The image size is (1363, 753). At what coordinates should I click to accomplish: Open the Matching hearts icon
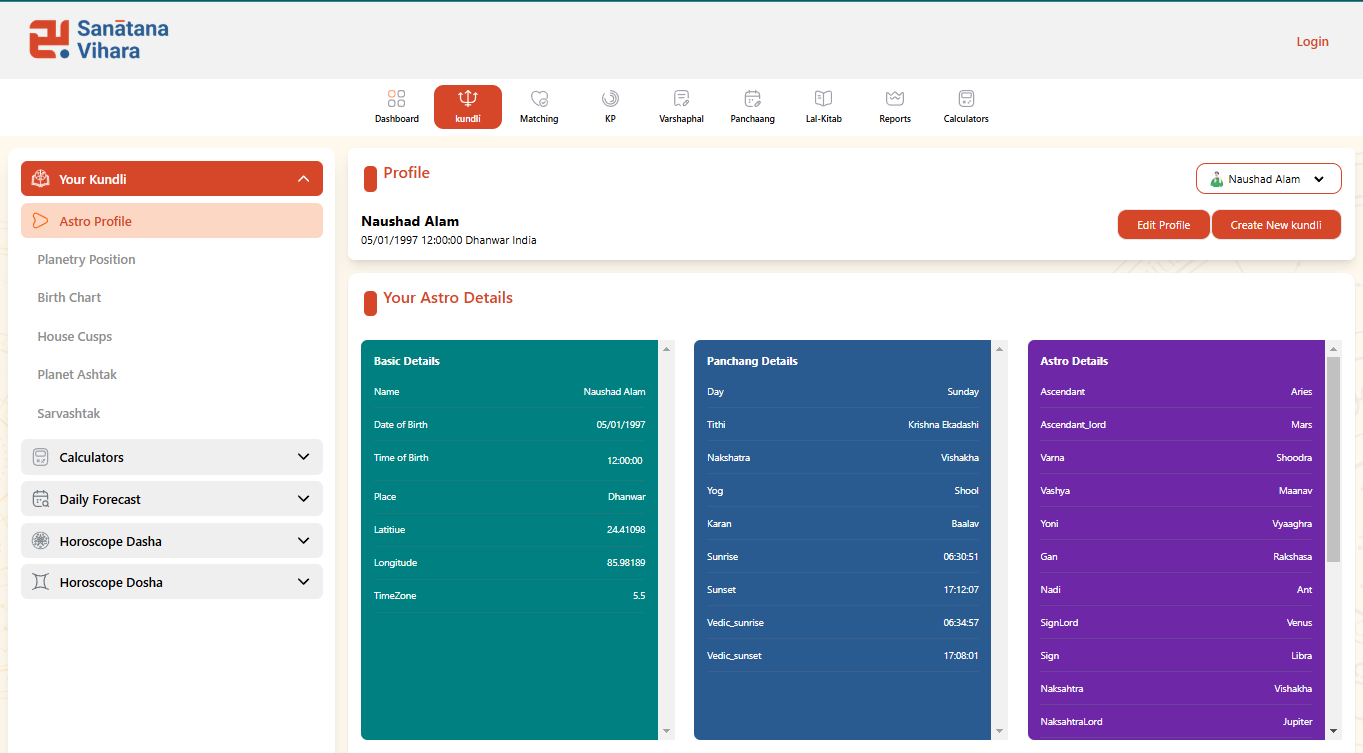(x=539, y=98)
